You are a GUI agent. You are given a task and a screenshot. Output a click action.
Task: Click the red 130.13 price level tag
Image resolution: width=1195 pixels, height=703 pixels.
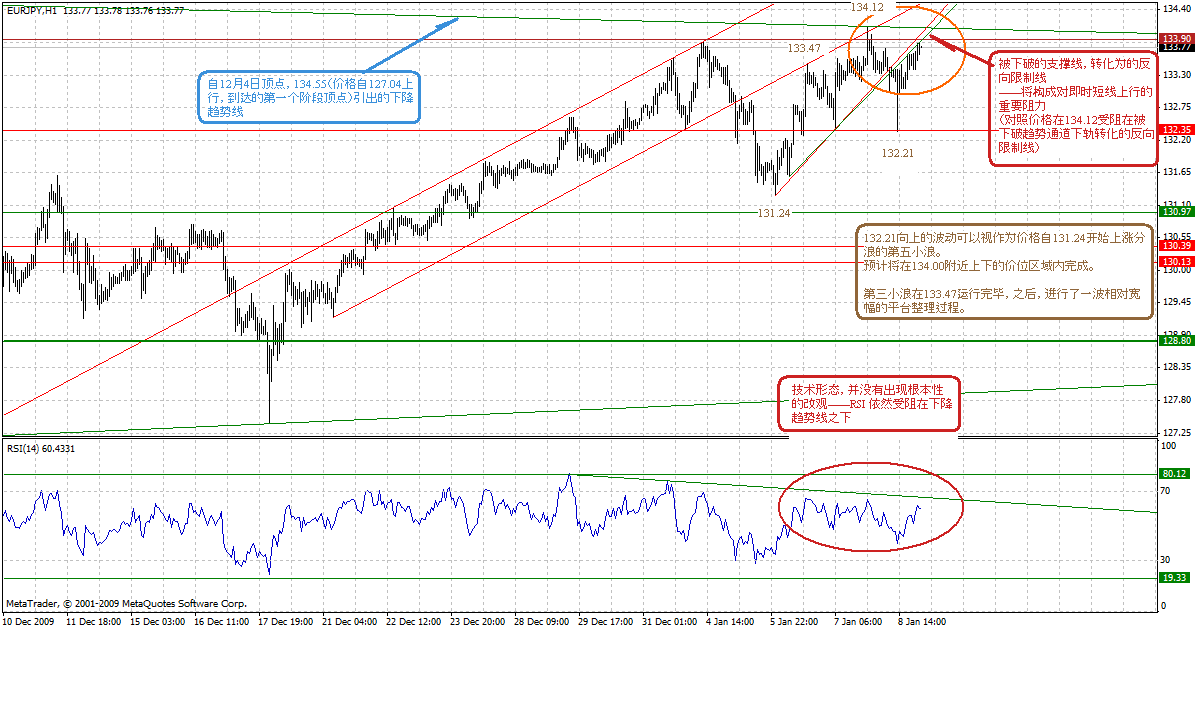click(1176, 262)
